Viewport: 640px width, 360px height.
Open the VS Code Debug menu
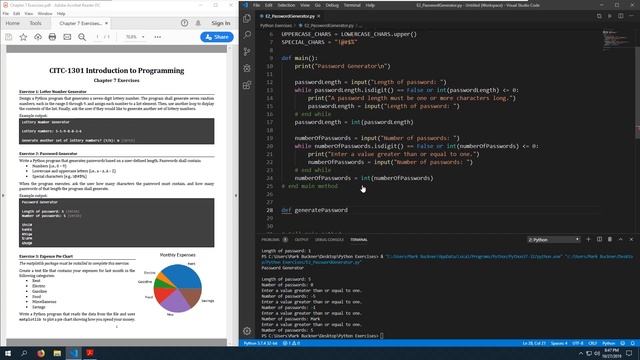[332, 5]
